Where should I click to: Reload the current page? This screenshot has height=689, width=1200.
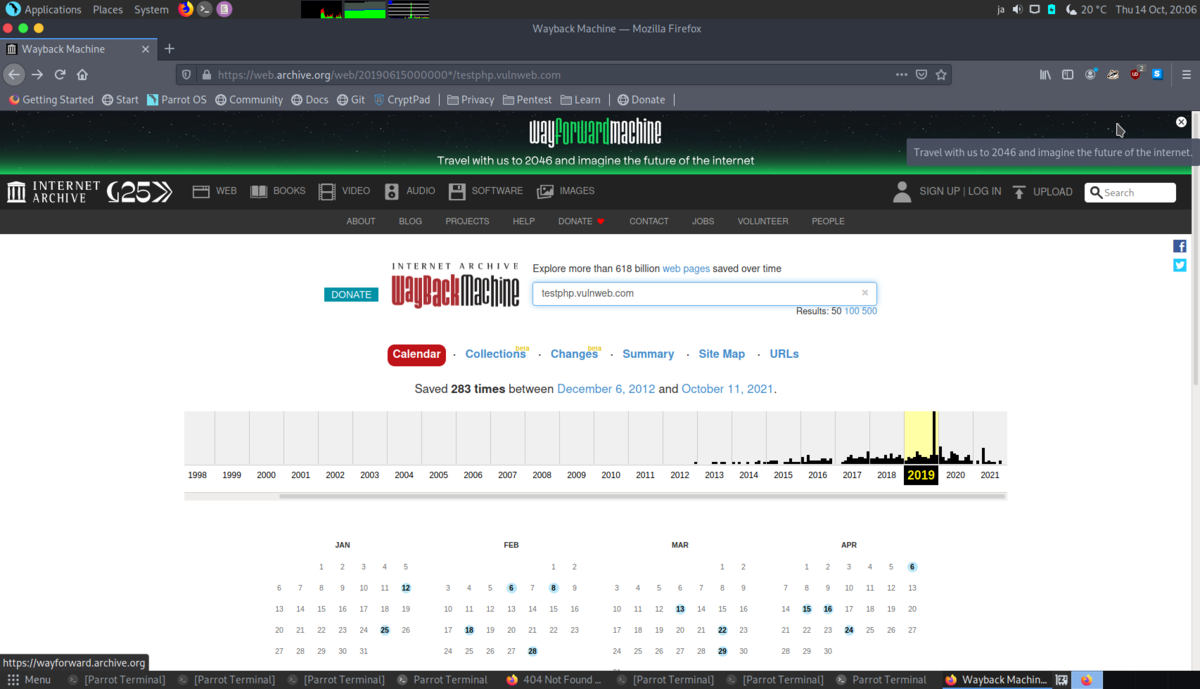point(60,74)
